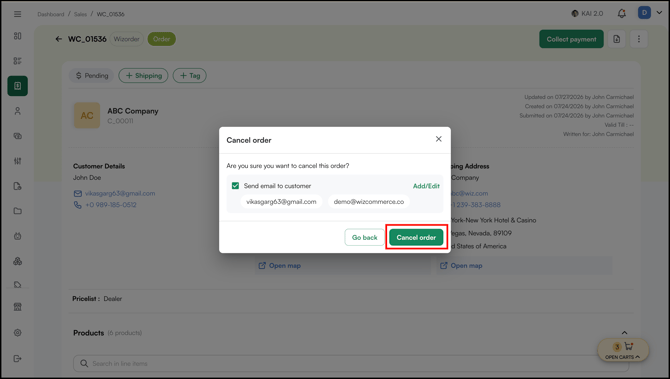This screenshot has height=379, width=670.
Task: Click the Search in line items field
Action: tap(344, 363)
